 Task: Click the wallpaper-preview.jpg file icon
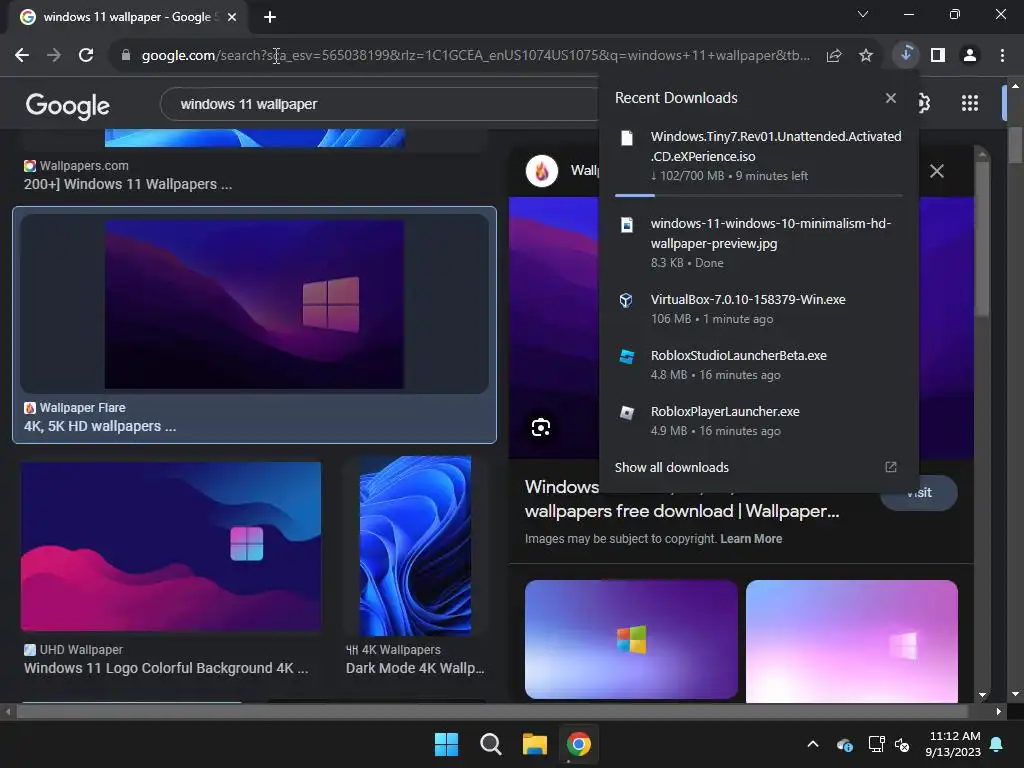(x=627, y=225)
